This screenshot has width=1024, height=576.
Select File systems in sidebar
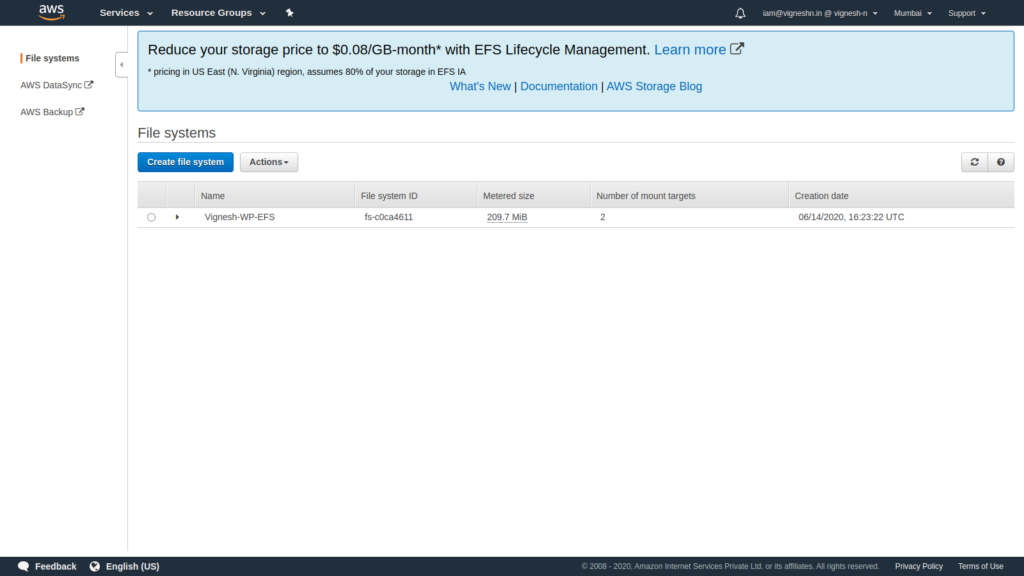pyautogui.click(x=52, y=58)
